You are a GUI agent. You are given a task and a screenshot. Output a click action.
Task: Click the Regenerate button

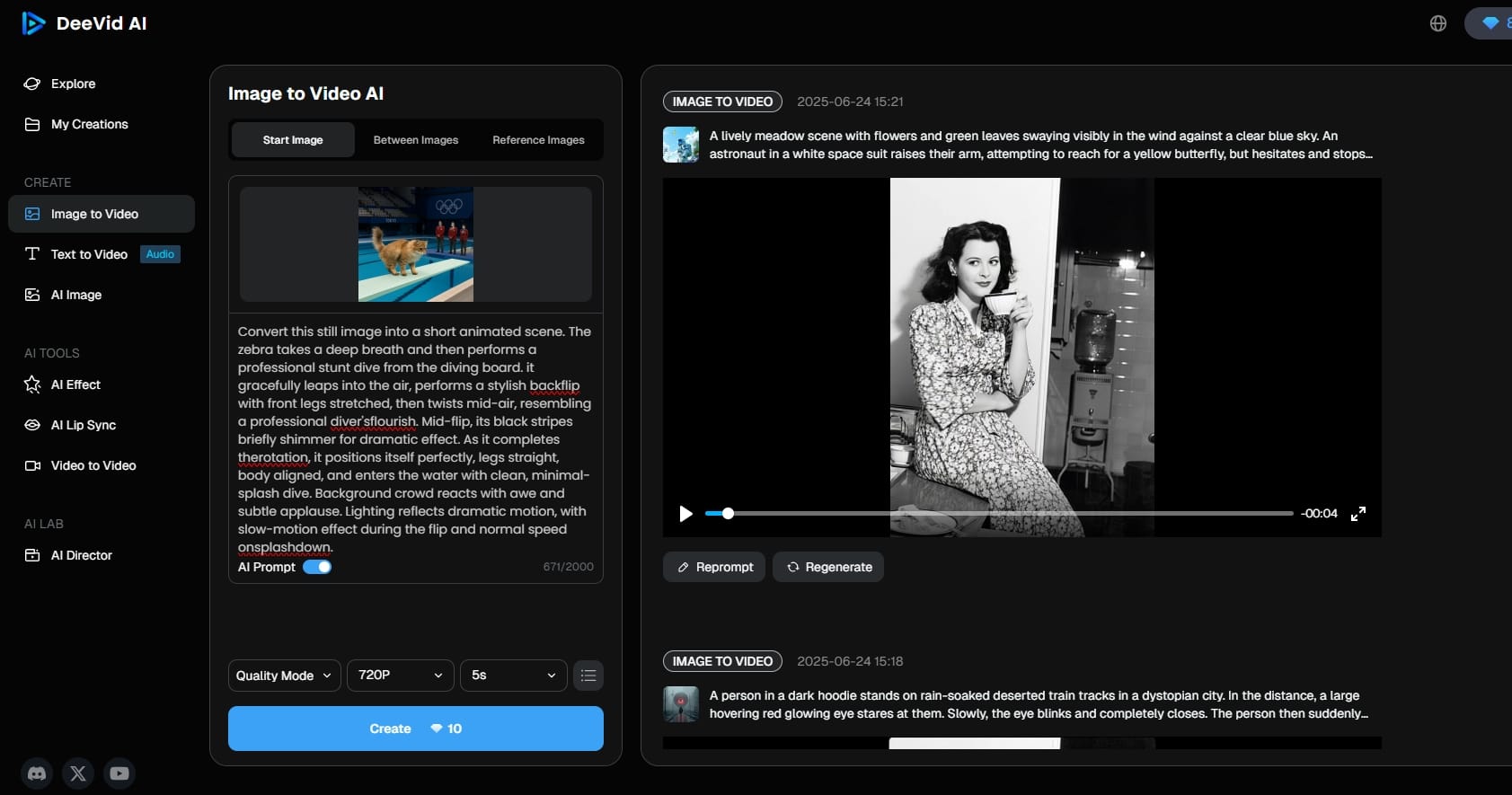click(x=828, y=567)
